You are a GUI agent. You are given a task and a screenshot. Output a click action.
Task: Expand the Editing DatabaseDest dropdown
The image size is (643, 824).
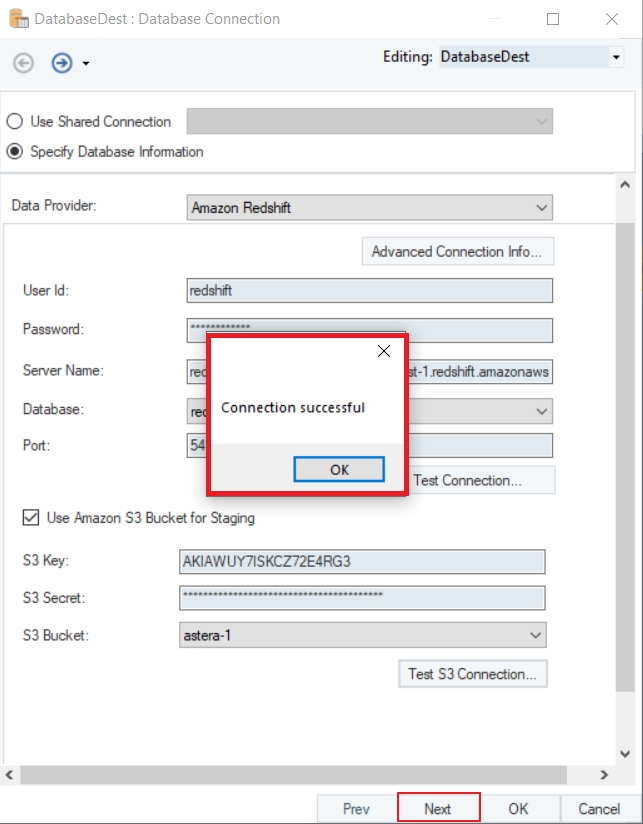616,58
